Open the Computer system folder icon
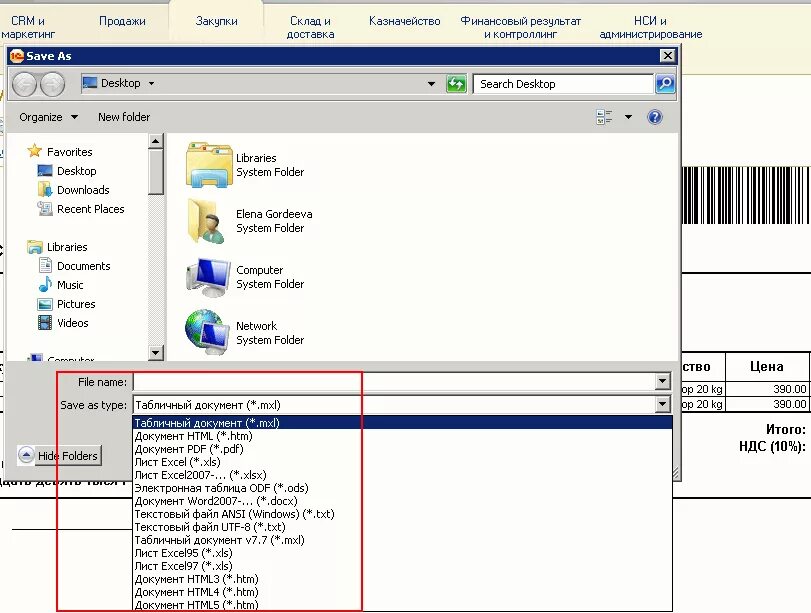This screenshot has width=811, height=613. [208, 277]
